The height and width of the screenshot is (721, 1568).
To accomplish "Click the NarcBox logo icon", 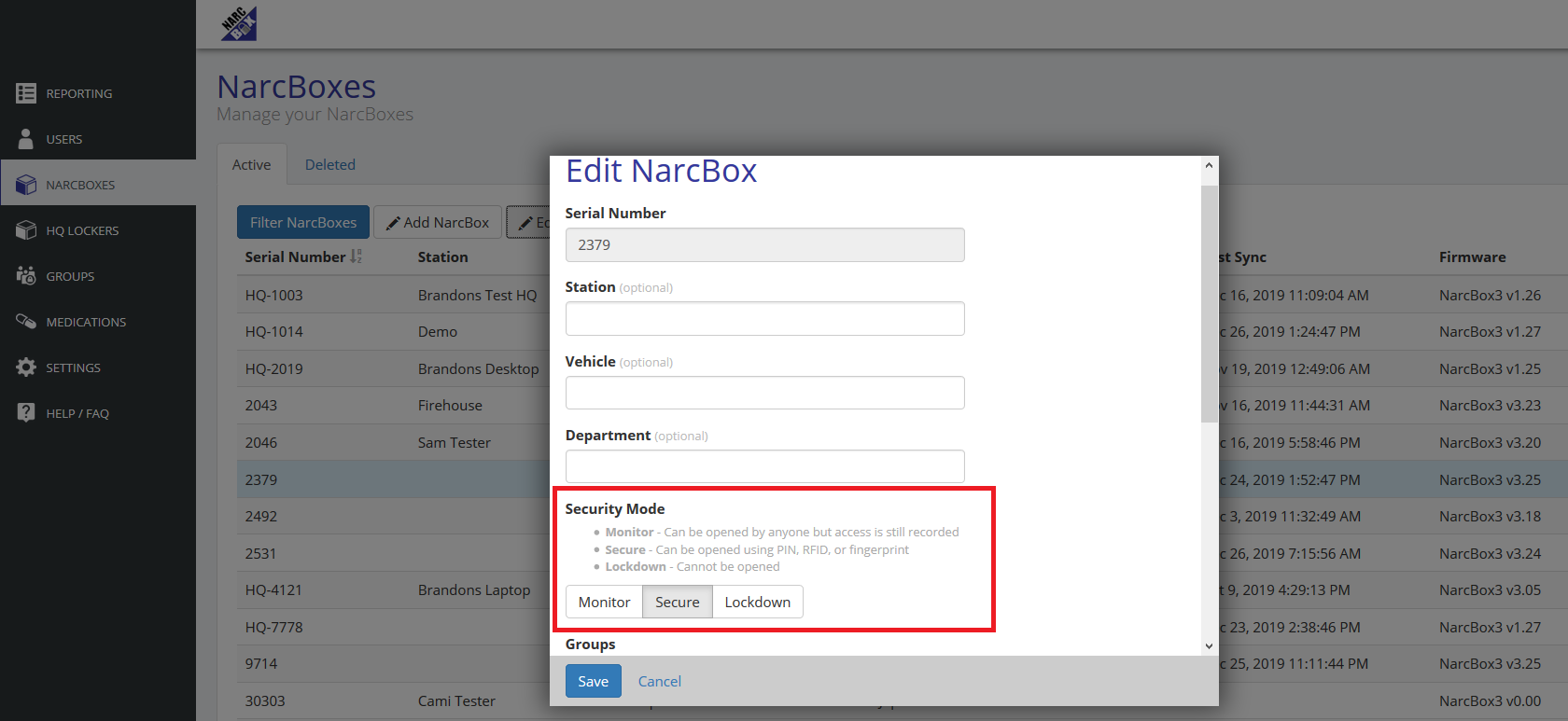I will (x=239, y=23).
